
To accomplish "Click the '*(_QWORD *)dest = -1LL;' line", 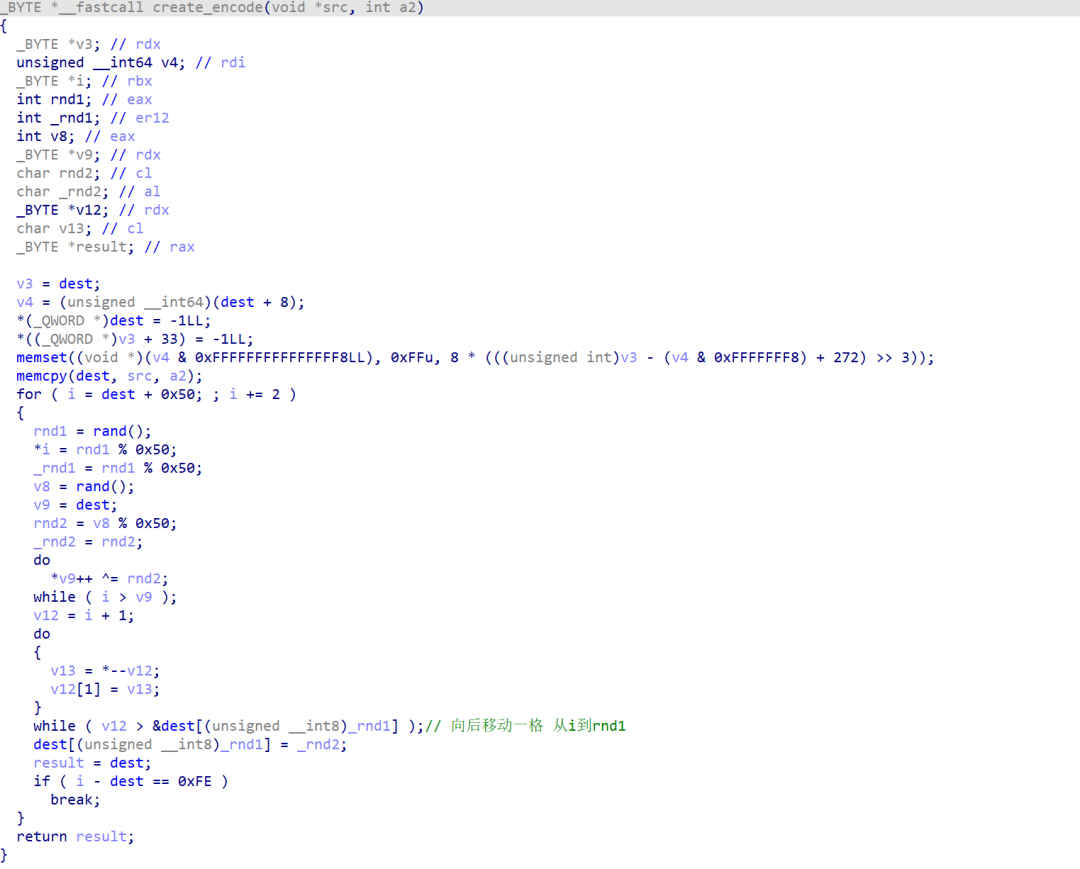I will click(x=114, y=321).
